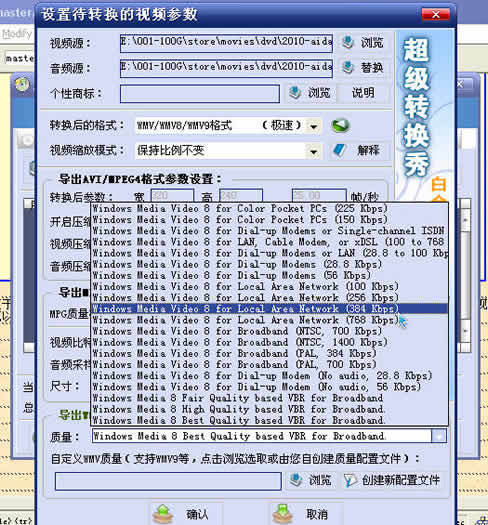Select Dial-up Modem (No audio, 28.8 Kbps) option
Image resolution: width=488 pixels, height=525 pixels.
[270, 375]
